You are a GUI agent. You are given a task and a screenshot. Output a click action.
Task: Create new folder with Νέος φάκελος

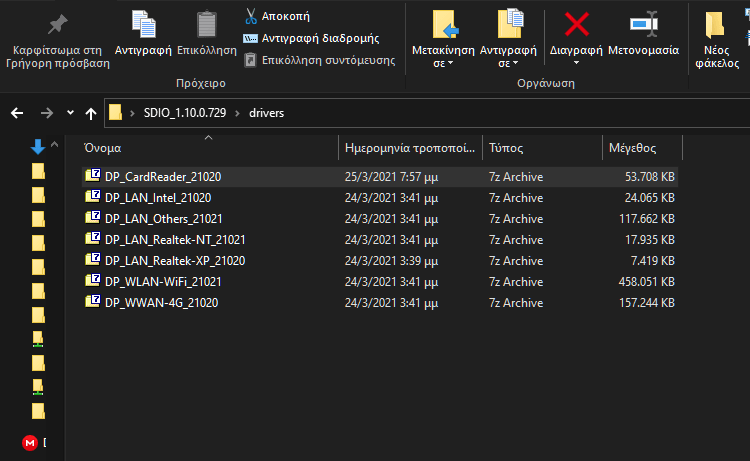pyautogui.click(x=717, y=41)
